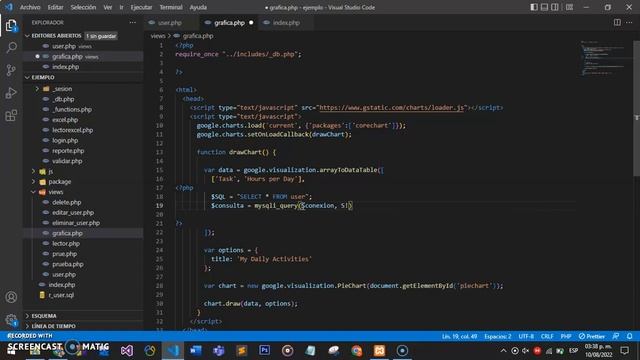The width and height of the screenshot is (640, 360).
Task: Close grafica.php tab via unsaved dot
Action: tap(251, 22)
